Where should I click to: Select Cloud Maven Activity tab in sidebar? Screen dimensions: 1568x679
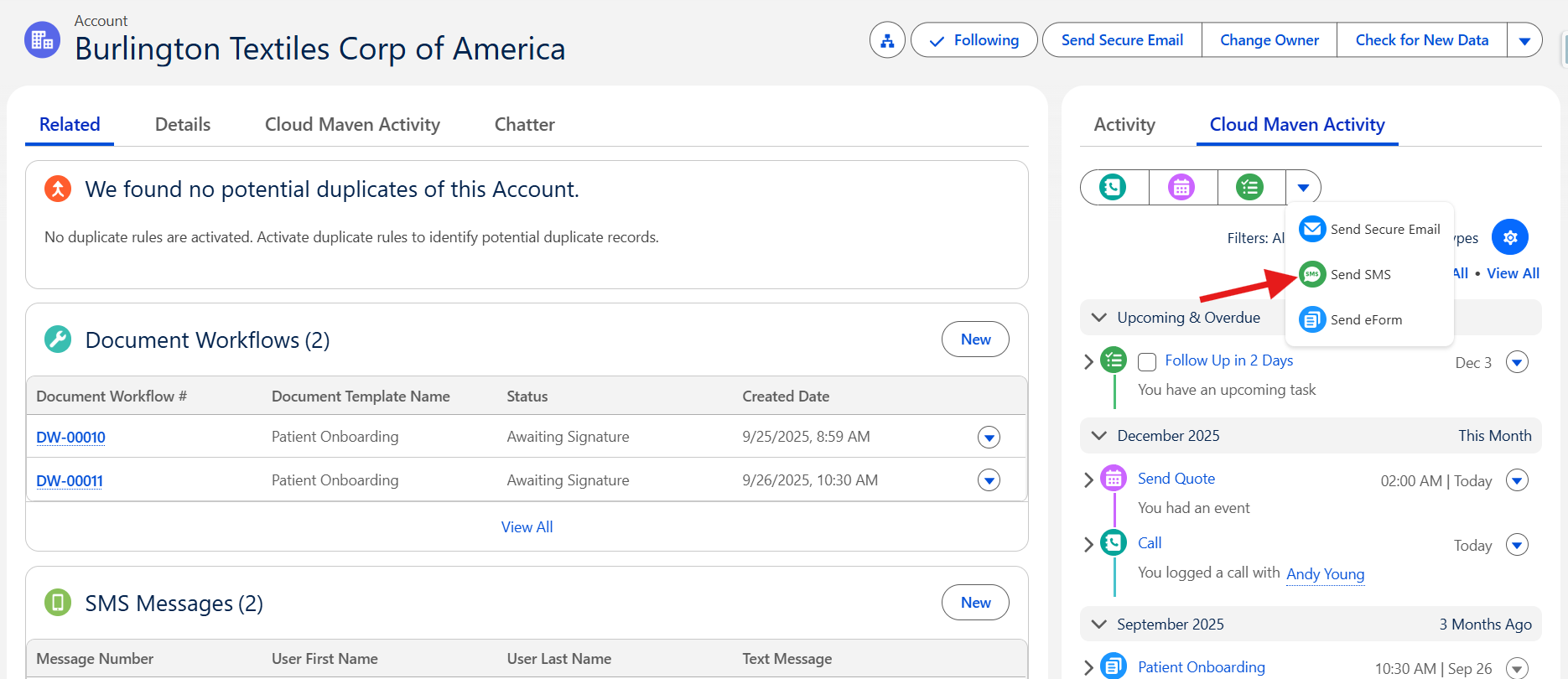1297,125
